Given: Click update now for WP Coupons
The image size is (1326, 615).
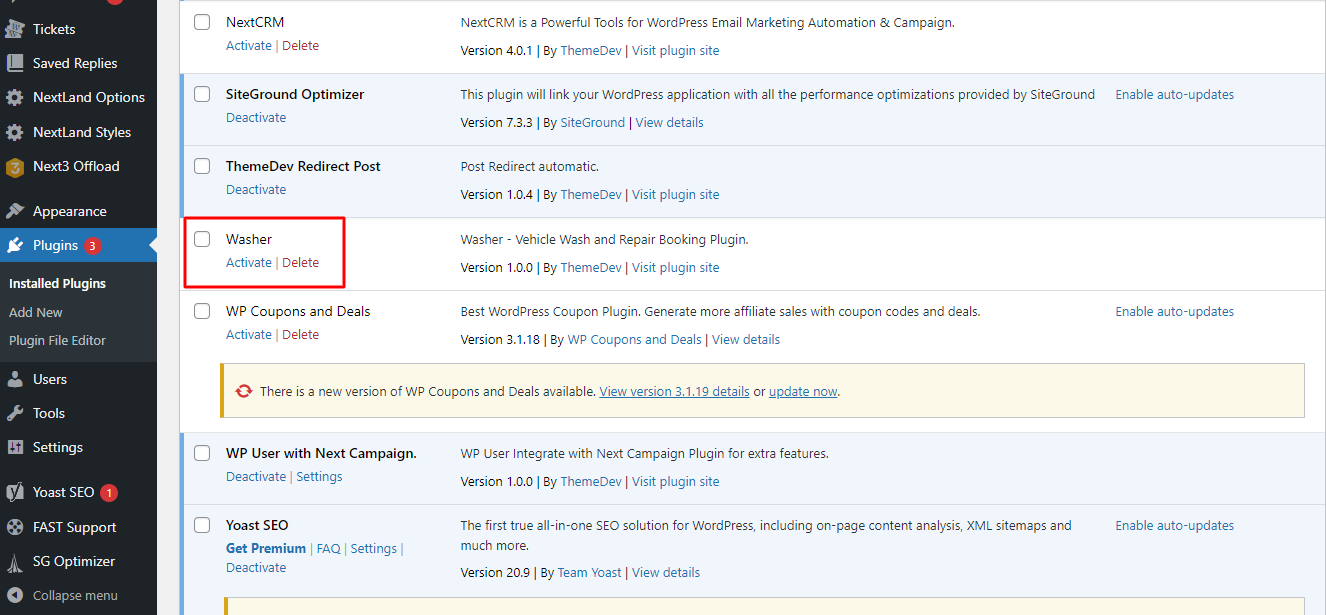Looking at the screenshot, I should coord(803,392).
